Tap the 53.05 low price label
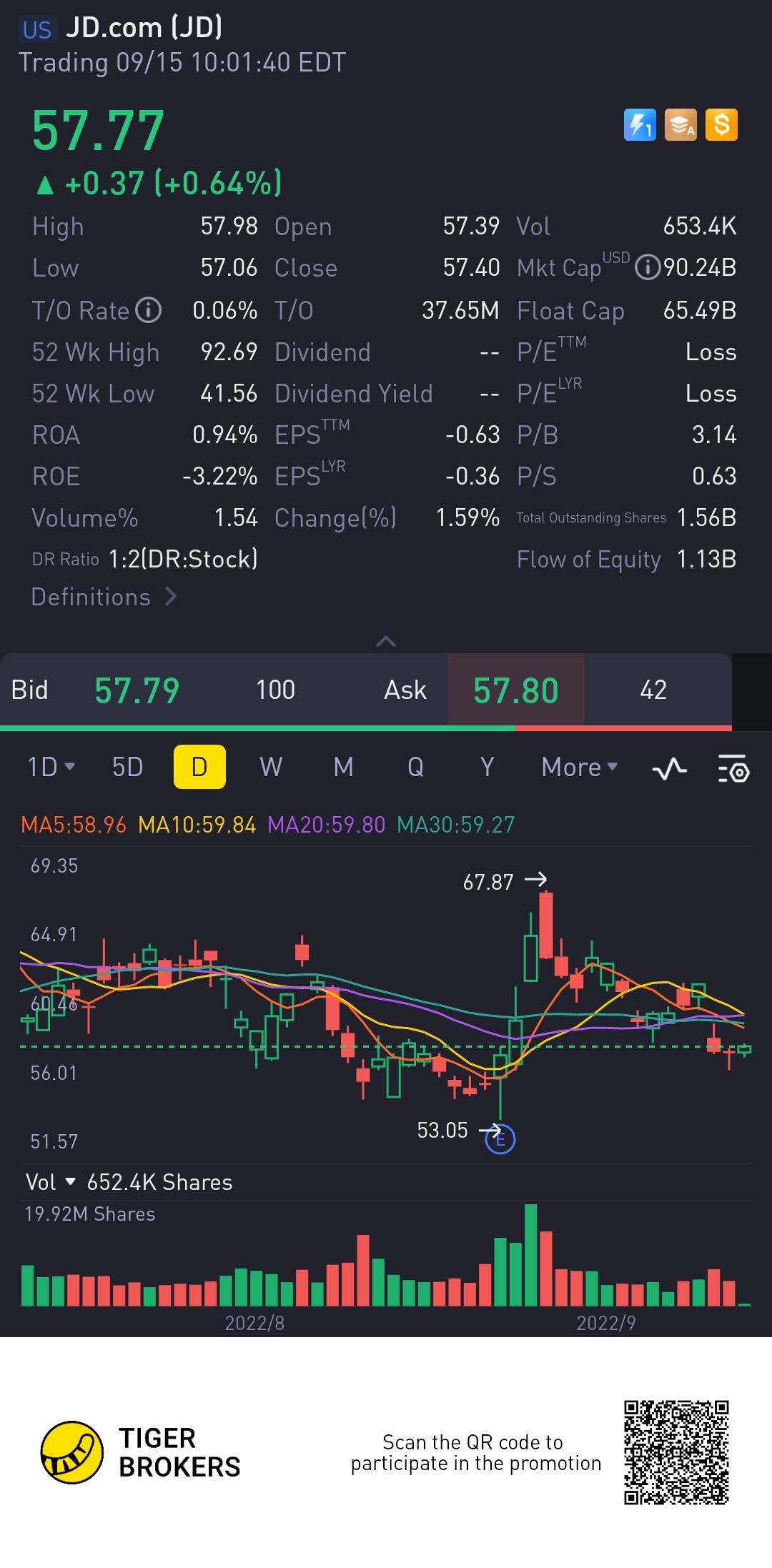Screen dimensions: 772x1568 tap(442, 1130)
